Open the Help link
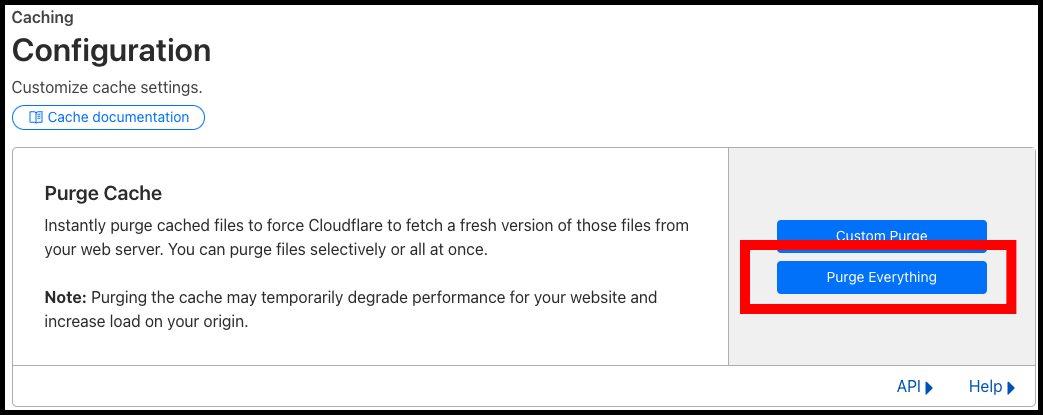Viewport: 1043px width, 415px height. [985, 387]
